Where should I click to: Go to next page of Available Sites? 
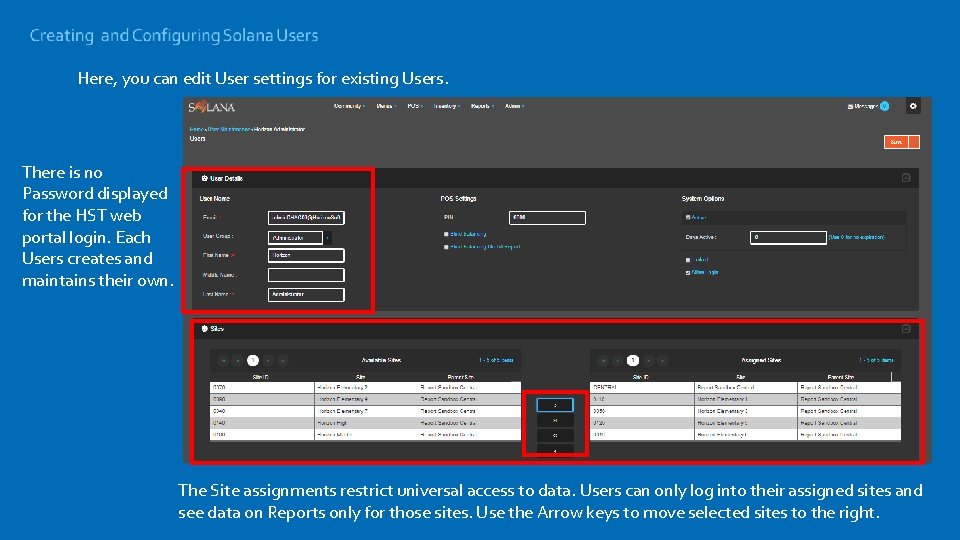pos(268,361)
